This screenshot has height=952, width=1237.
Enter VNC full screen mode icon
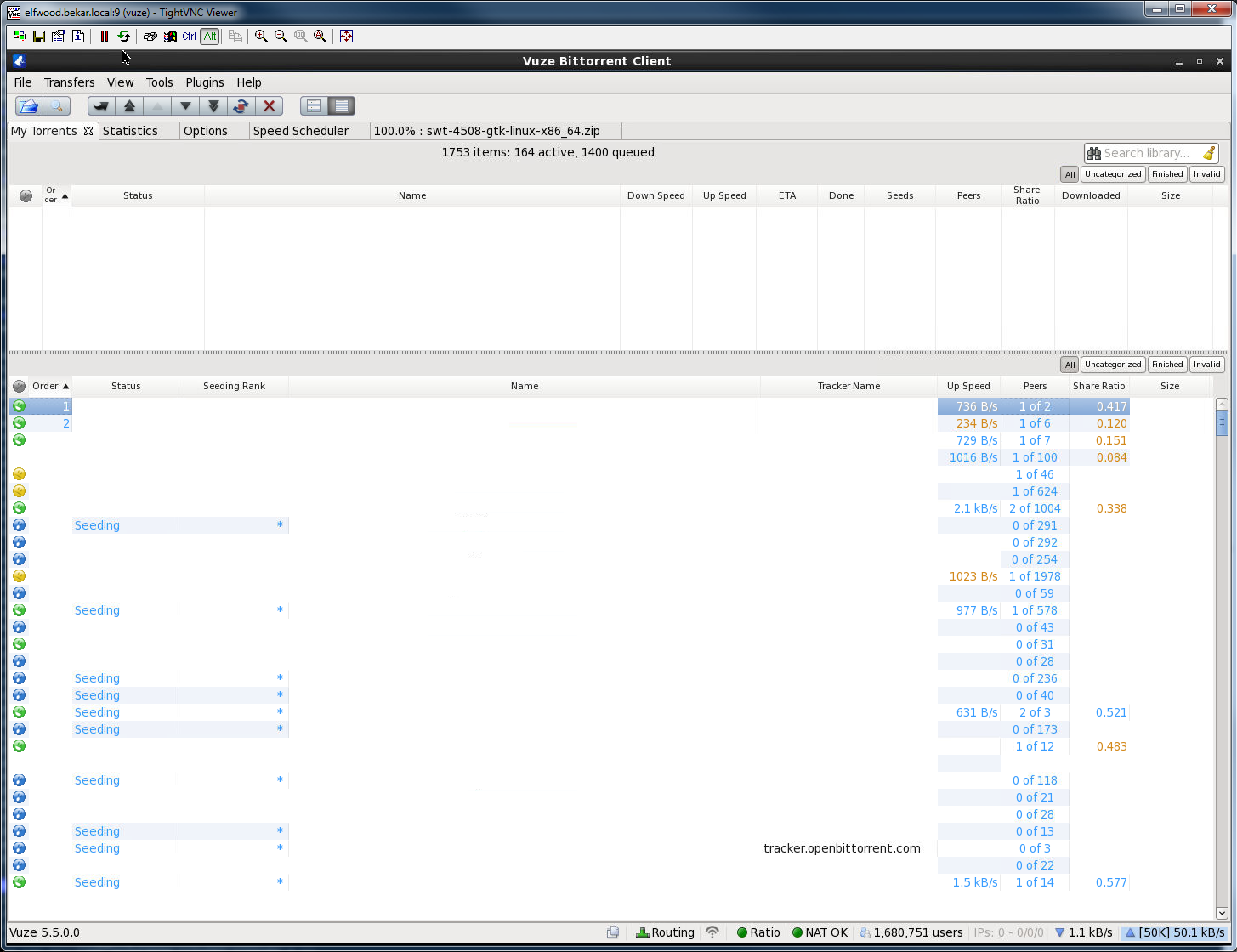point(346,37)
